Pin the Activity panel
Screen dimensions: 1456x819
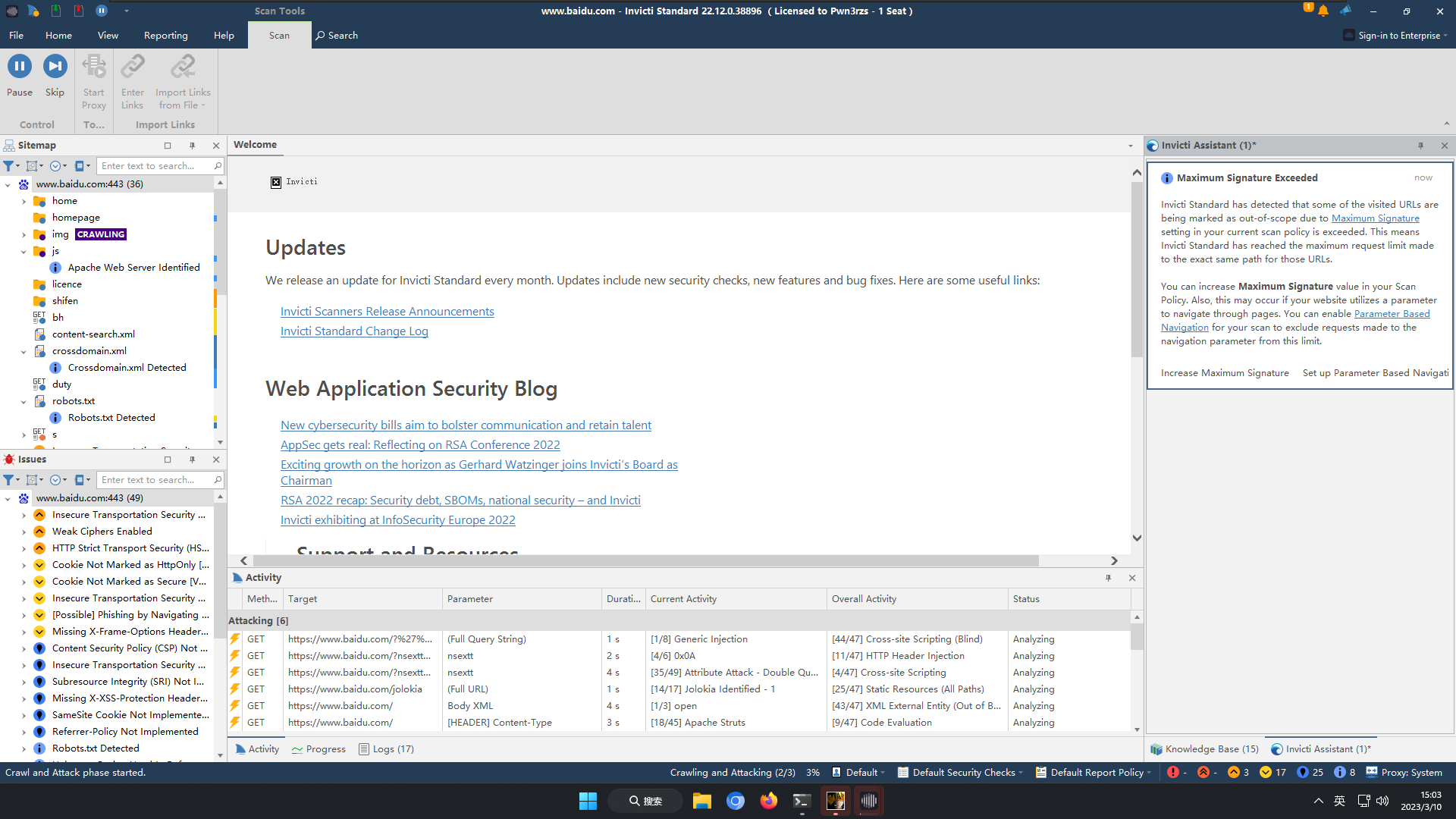(x=1109, y=577)
